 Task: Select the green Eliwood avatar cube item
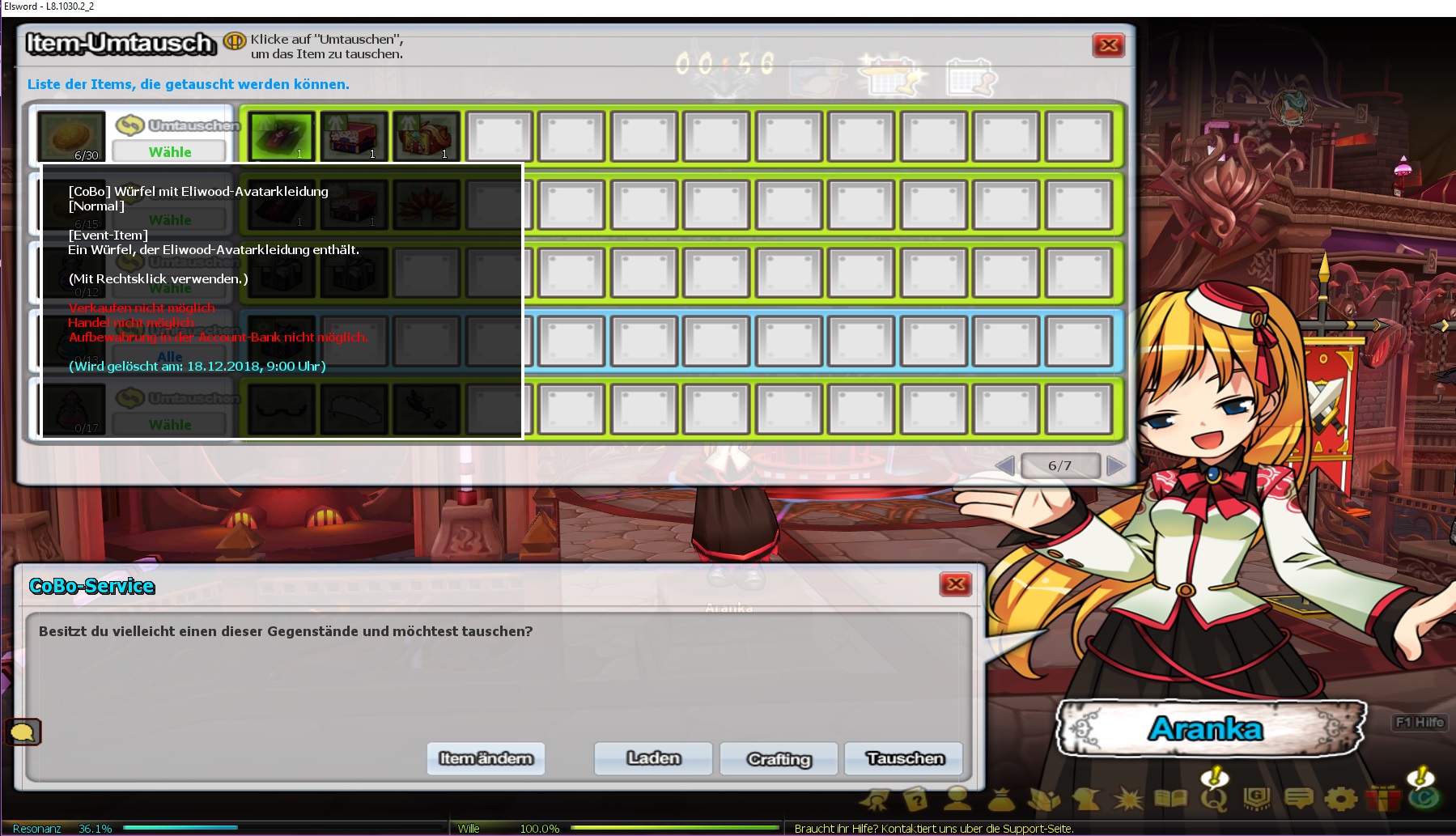281,136
